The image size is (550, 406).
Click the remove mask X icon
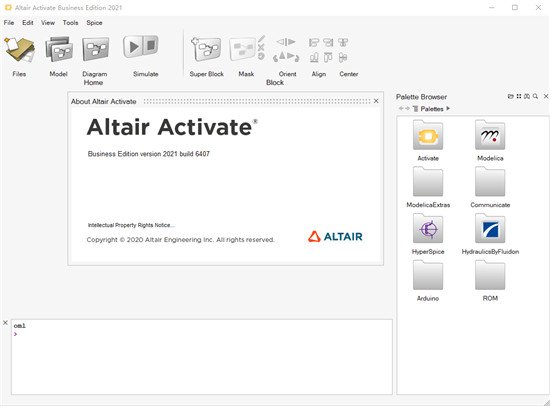click(x=261, y=47)
